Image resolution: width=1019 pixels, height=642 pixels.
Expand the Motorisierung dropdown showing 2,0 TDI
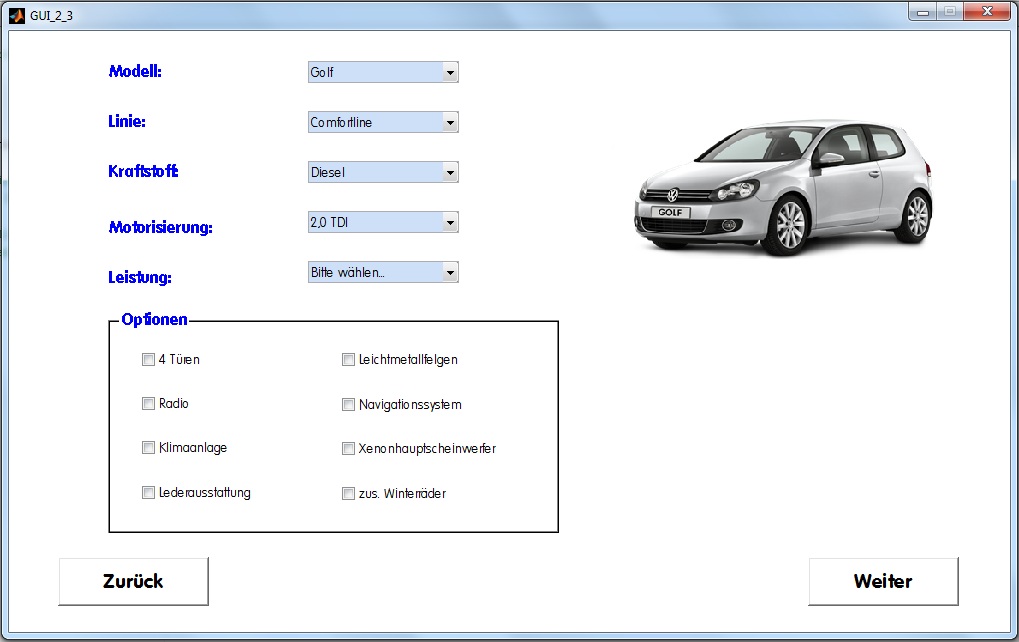coord(383,223)
